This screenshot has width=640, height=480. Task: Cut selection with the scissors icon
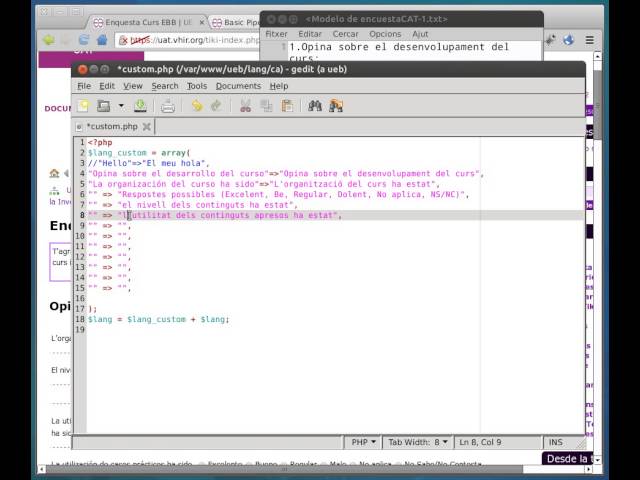coord(245,106)
